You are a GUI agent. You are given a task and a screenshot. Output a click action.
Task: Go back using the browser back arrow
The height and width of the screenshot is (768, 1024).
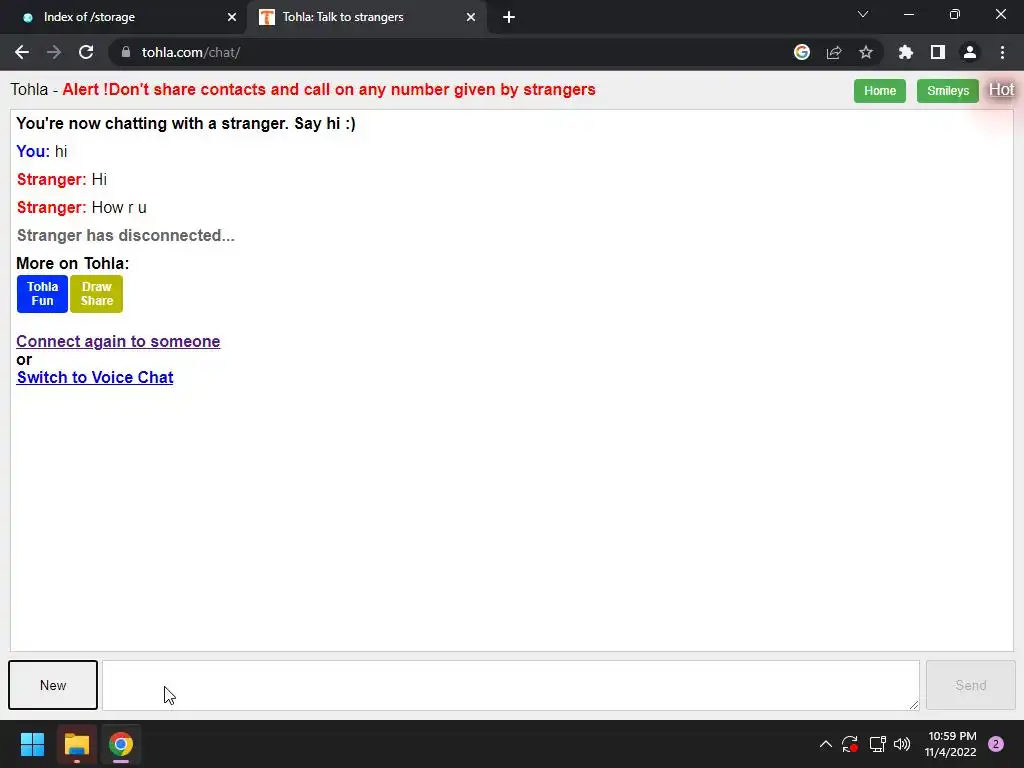pos(22,52)
